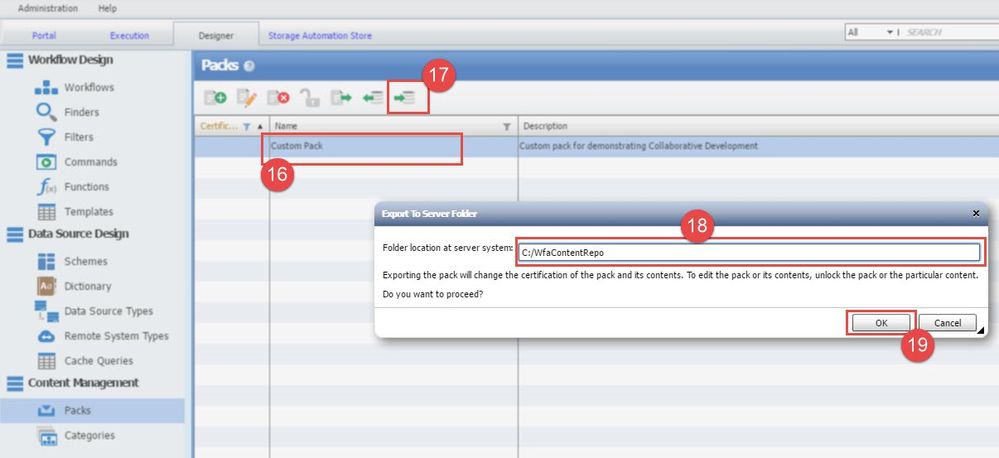Viewport: 999px width, 458px height.
Task: Select Remote System Types label
Action: (x=116, y=336)
